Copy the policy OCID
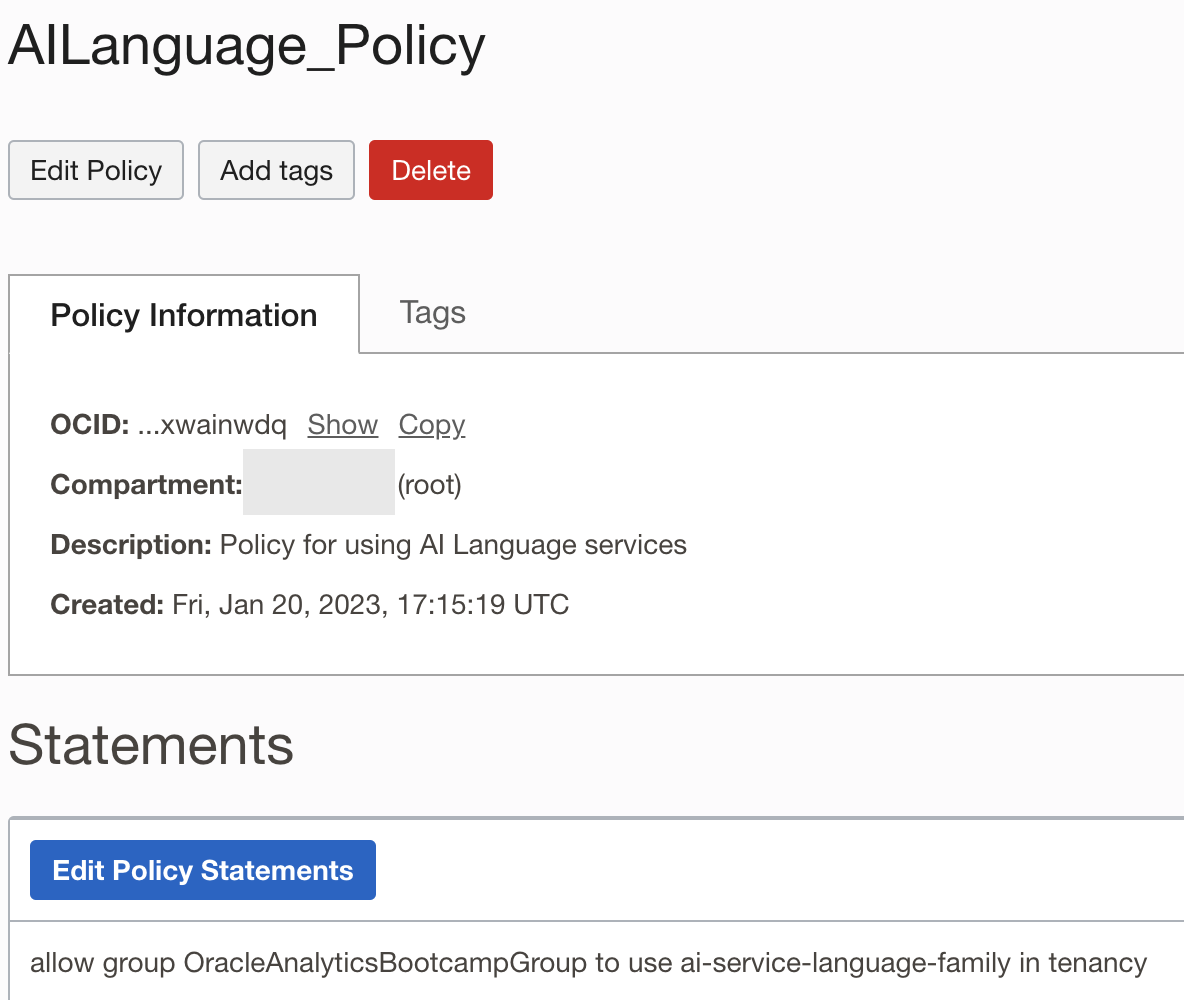 (x=431, y=424)
